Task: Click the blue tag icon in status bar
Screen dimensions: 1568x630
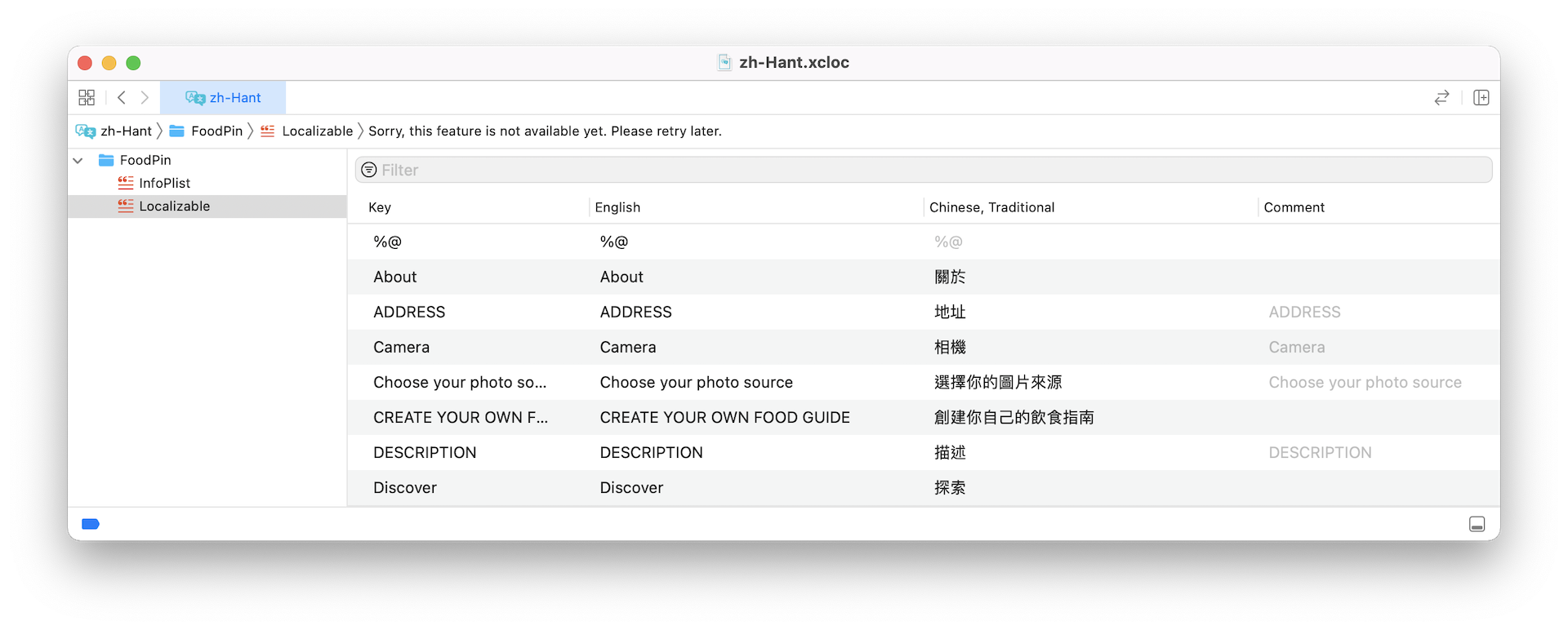Action: coord(91,524)
